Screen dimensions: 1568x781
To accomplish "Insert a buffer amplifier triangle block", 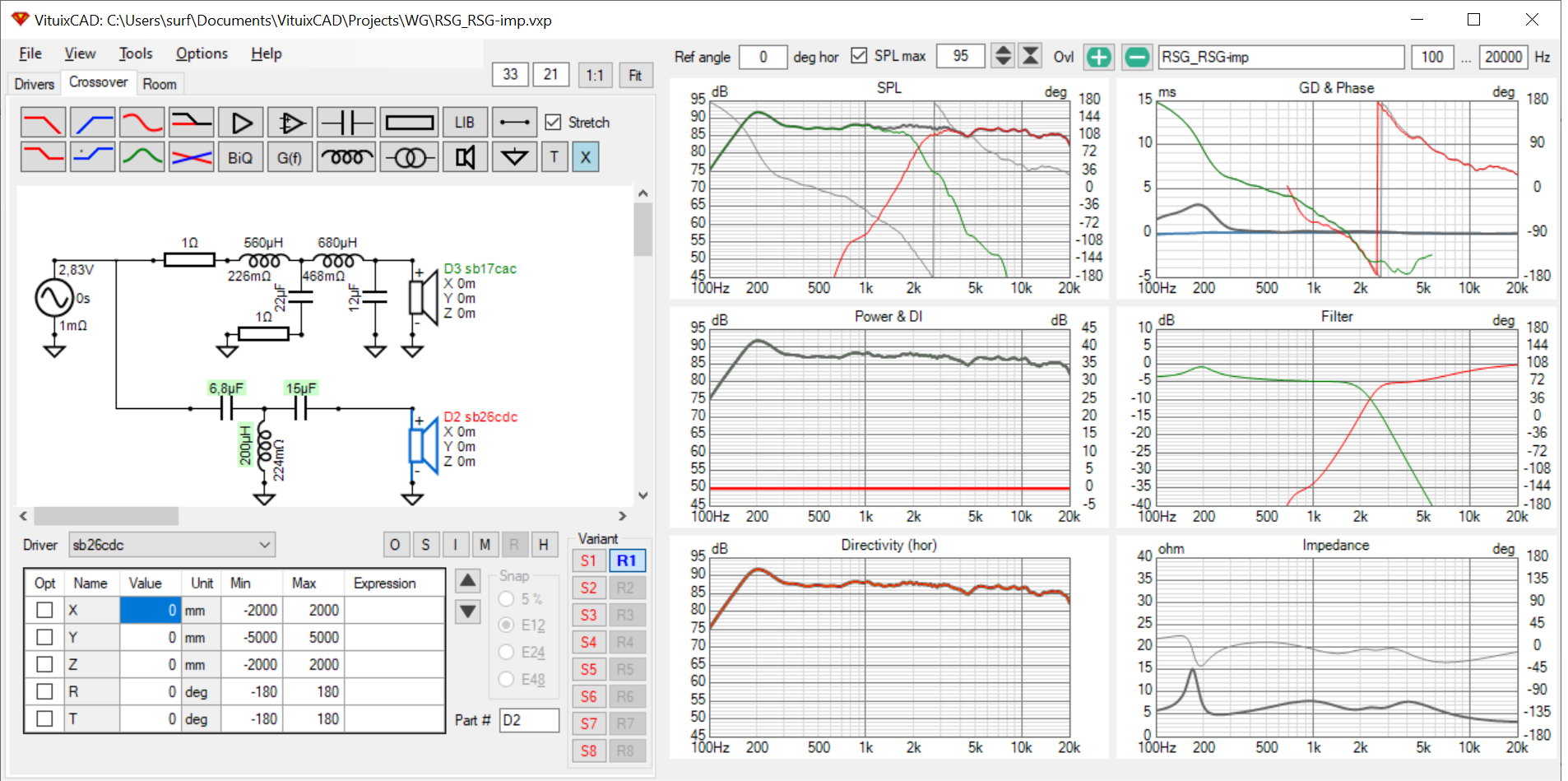I will coord(241,123).
